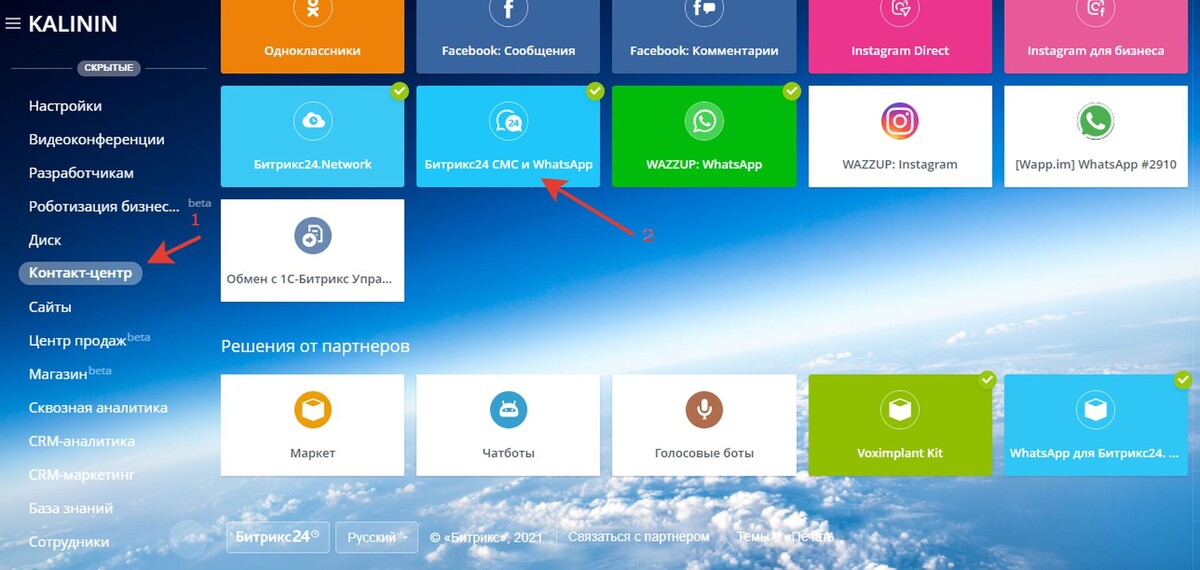
Task: Click the KALININ portal title
Action: [73, 23]
